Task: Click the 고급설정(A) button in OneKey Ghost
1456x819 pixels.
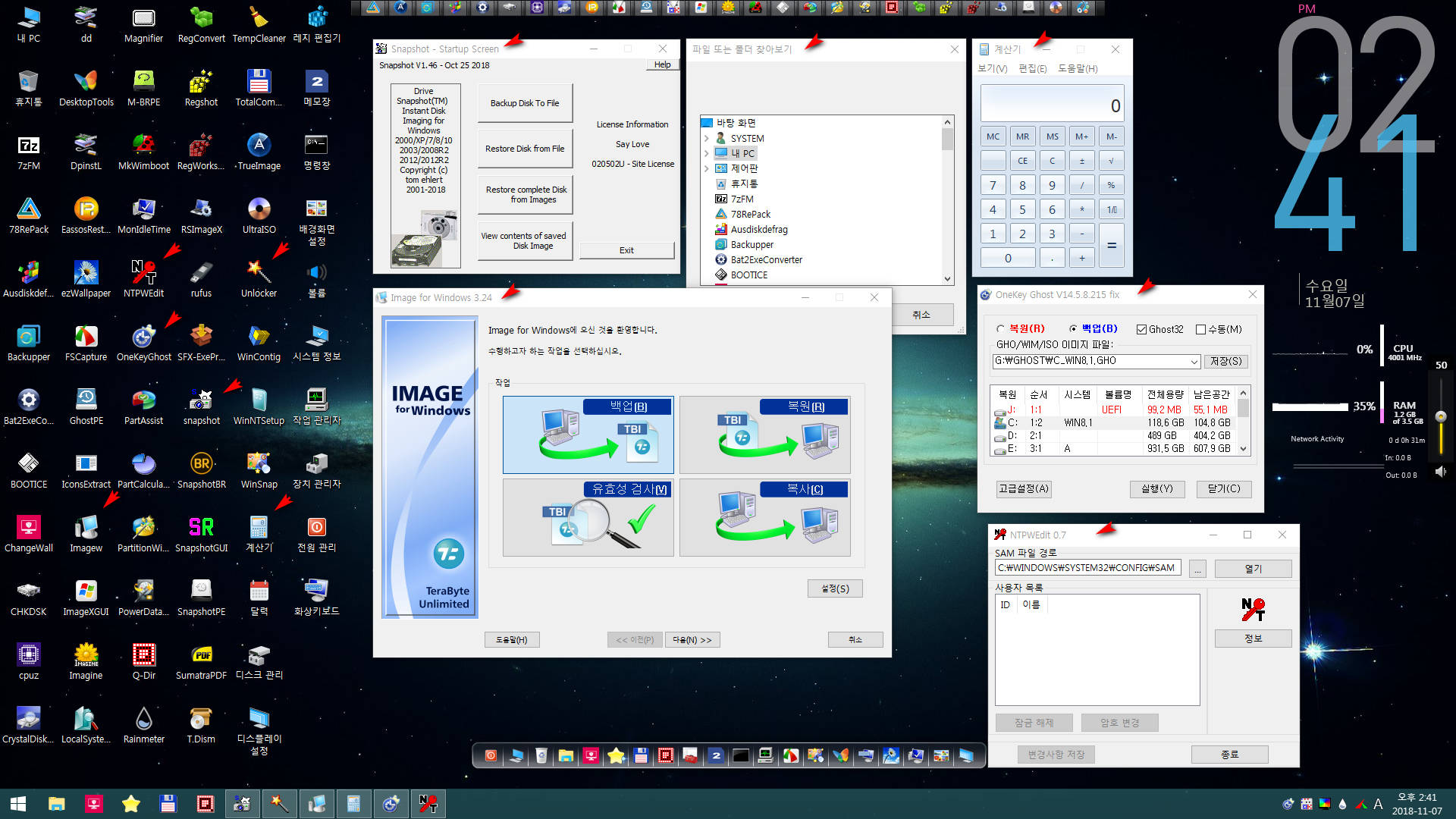Action: [x=1024, y=489]
